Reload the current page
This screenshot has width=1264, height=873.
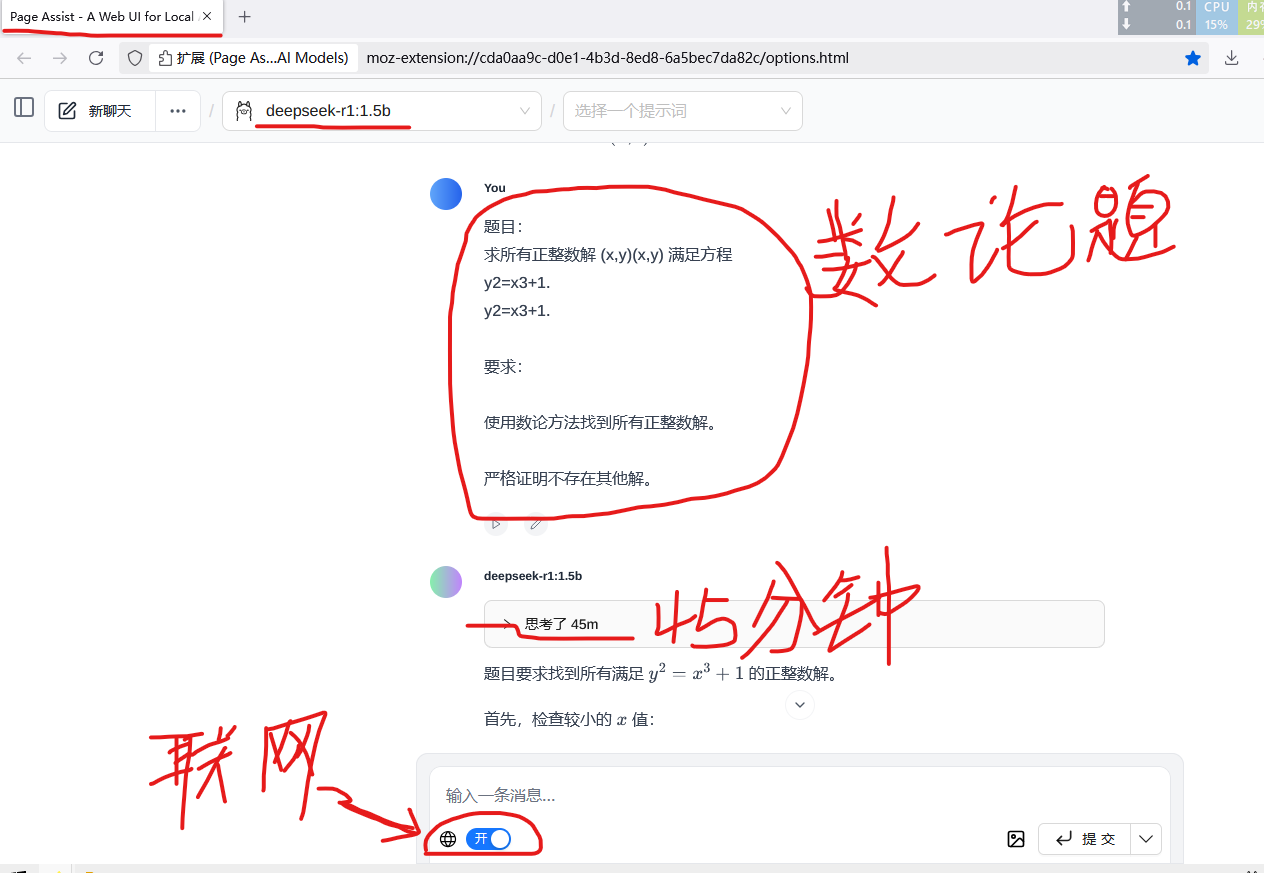coord(96,58)
